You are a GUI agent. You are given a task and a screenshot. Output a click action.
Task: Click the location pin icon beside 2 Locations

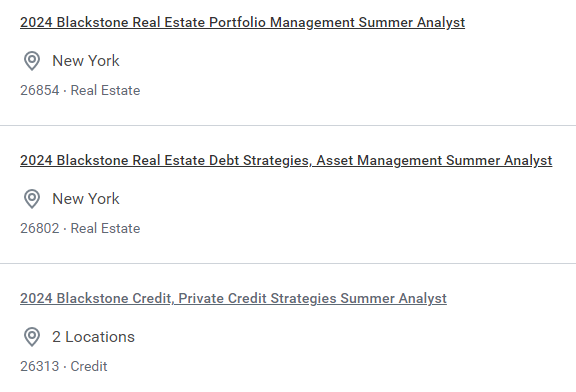(x=32, y=337)
